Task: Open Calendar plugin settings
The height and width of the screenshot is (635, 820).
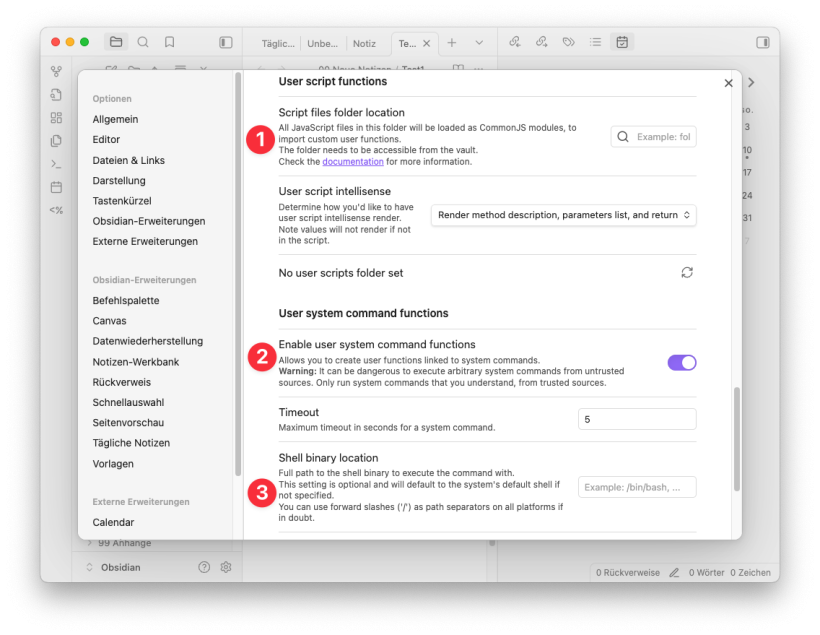Action: click(x=113, y=523)
